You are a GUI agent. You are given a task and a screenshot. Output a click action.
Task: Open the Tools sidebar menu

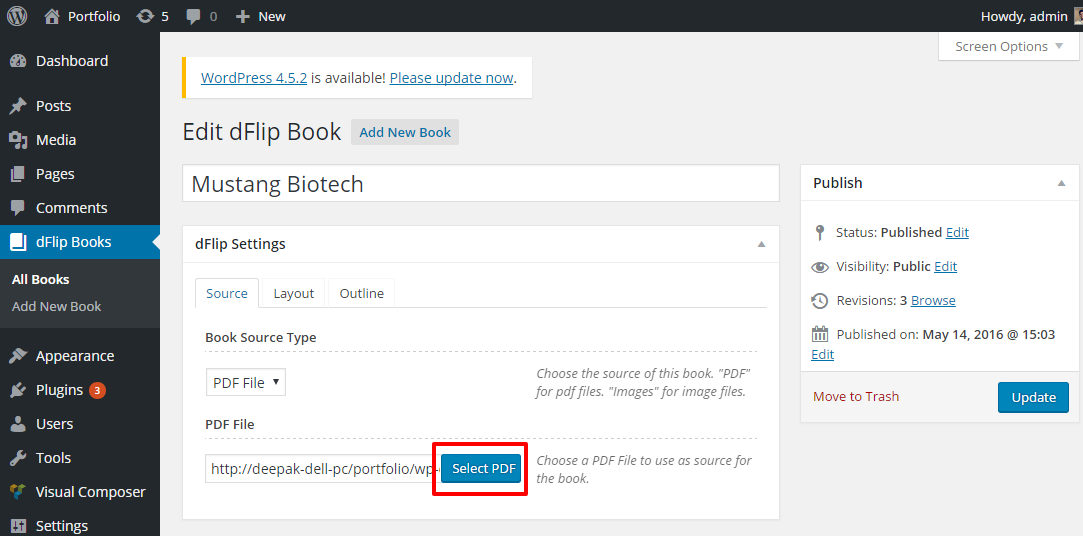click(53, 458)
